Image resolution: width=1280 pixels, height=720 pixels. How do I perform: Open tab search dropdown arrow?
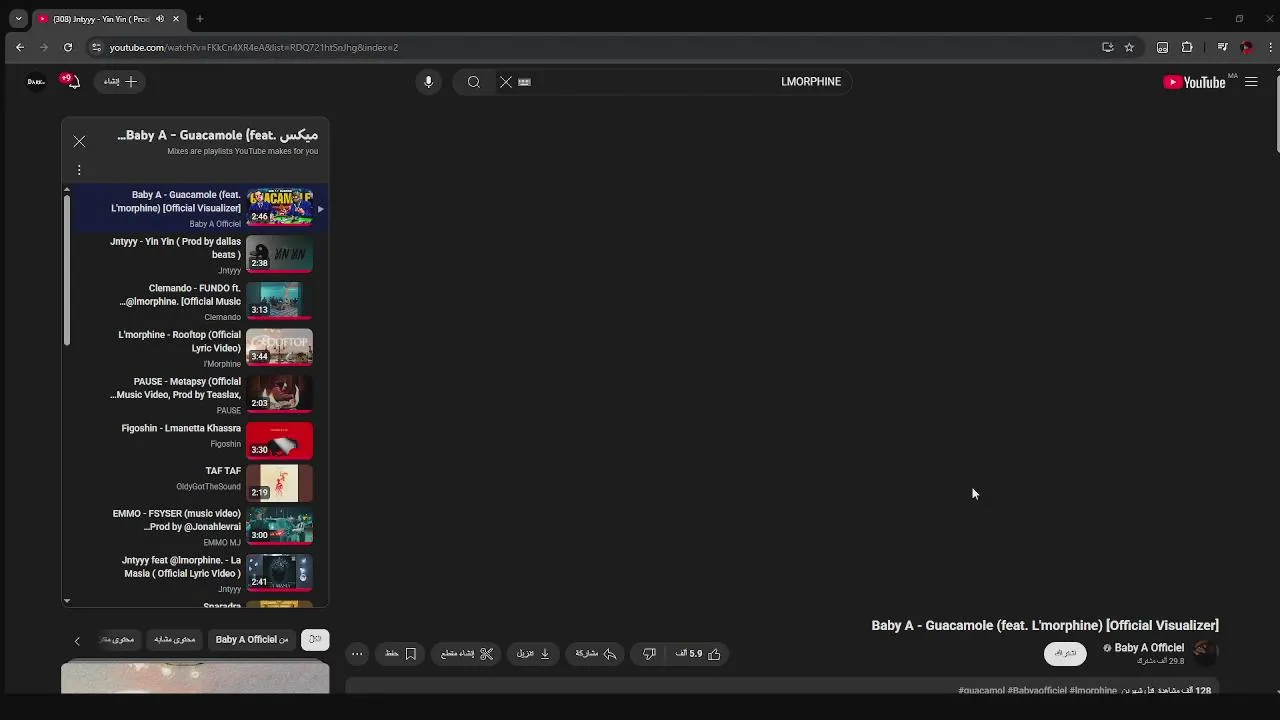pos(18,18)
